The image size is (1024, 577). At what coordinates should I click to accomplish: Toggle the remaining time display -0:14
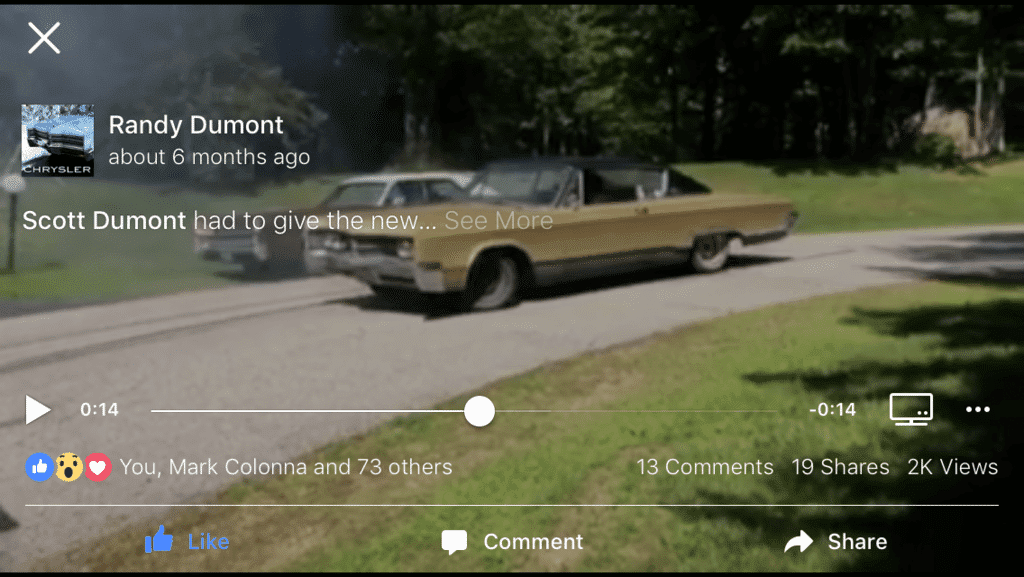pos(832,409)
